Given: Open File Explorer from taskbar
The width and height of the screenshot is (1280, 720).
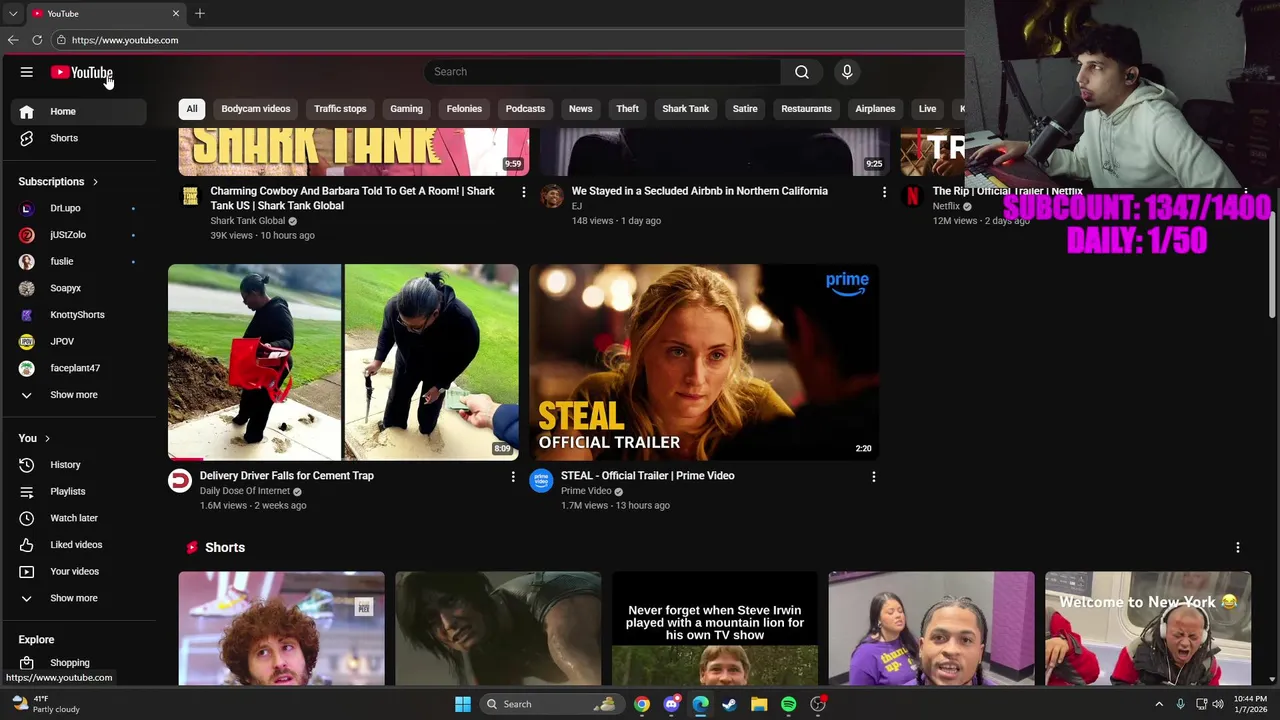Looking at the screenshot, I should (759, 704).
